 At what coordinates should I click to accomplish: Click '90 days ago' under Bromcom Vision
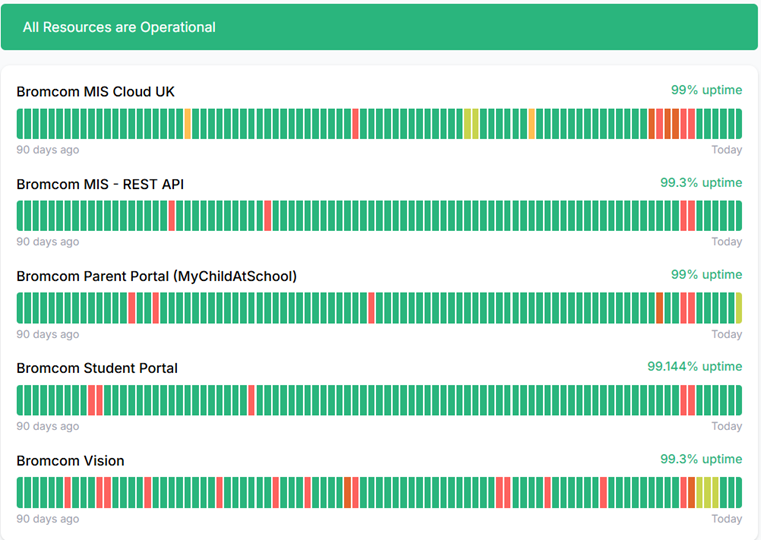click(x=48, y=519)
